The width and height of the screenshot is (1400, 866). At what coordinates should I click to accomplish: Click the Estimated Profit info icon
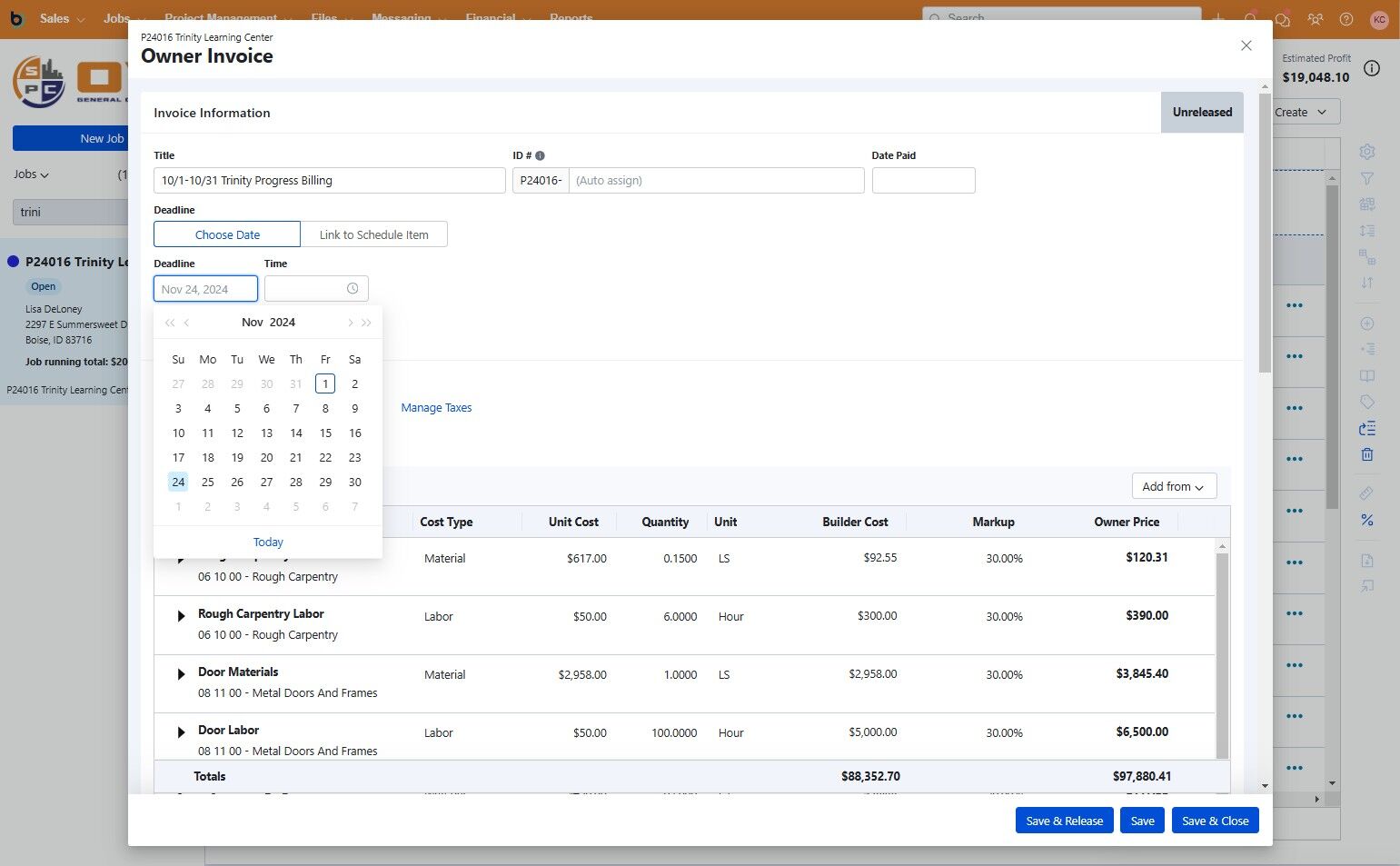click(1372, 69)
